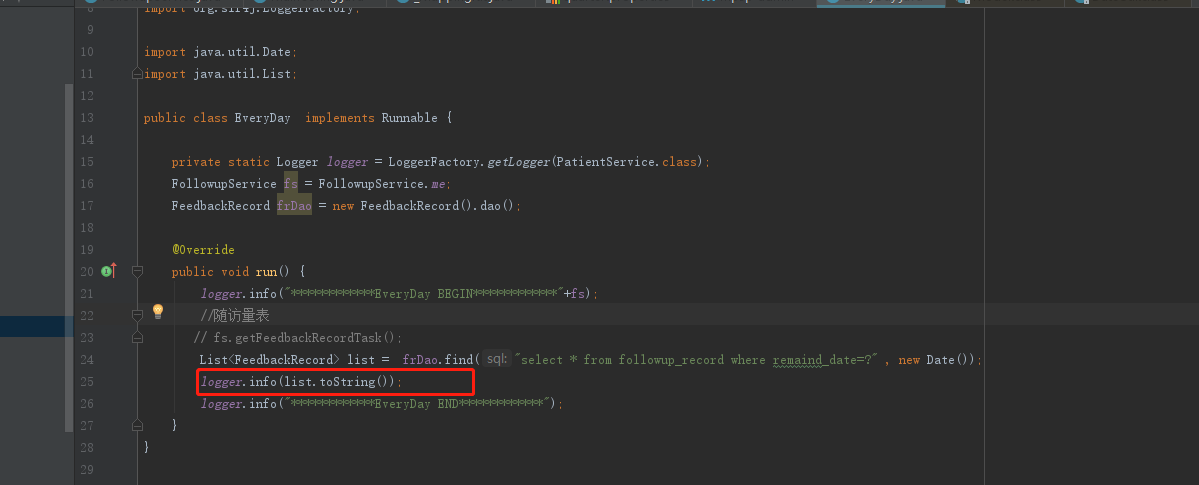Click the sql parameter hint label
This screenshot has width=1199, height=485.
tap(497, 359)
